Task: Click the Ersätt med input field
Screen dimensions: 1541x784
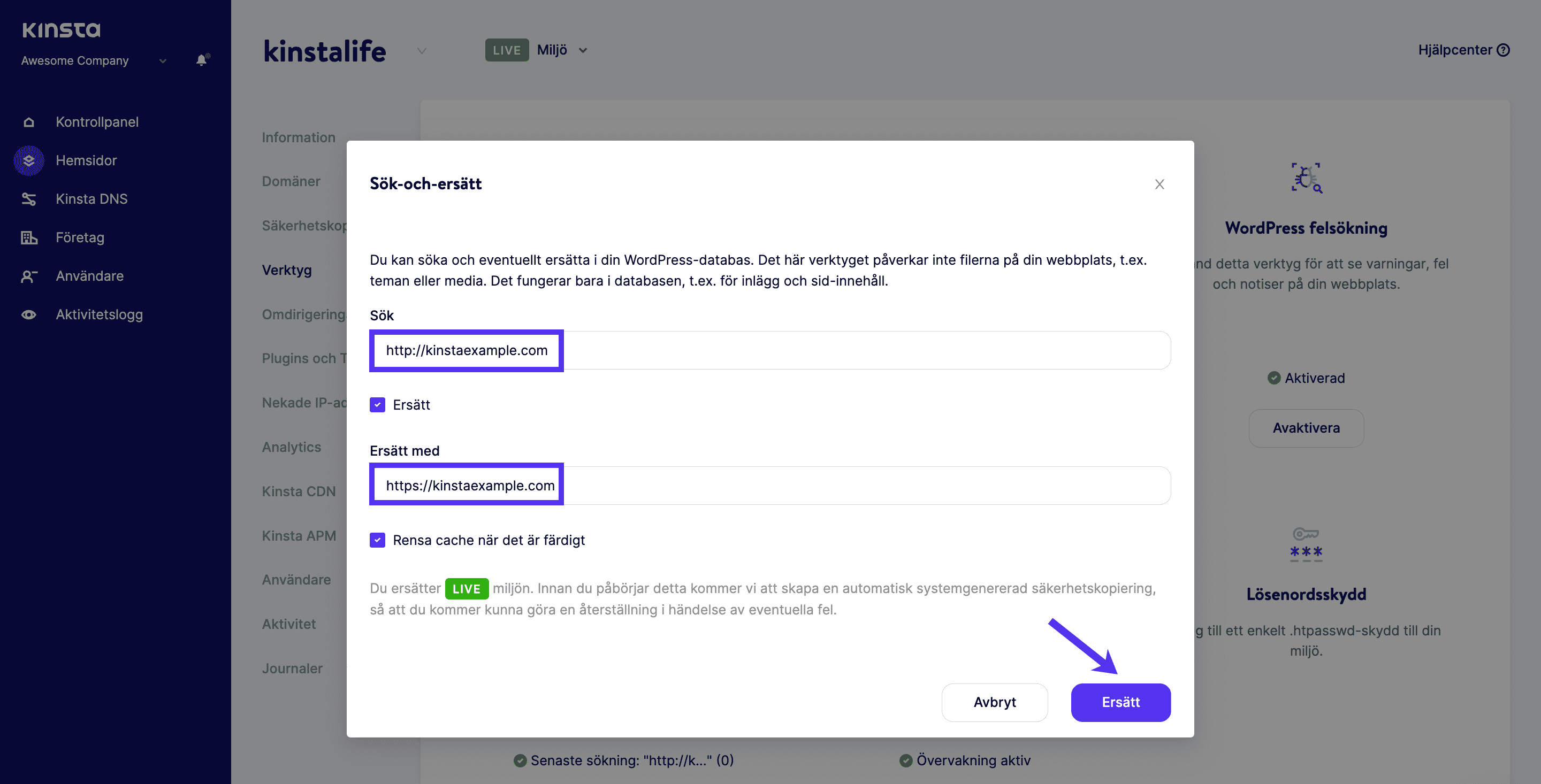Action: 770,486
